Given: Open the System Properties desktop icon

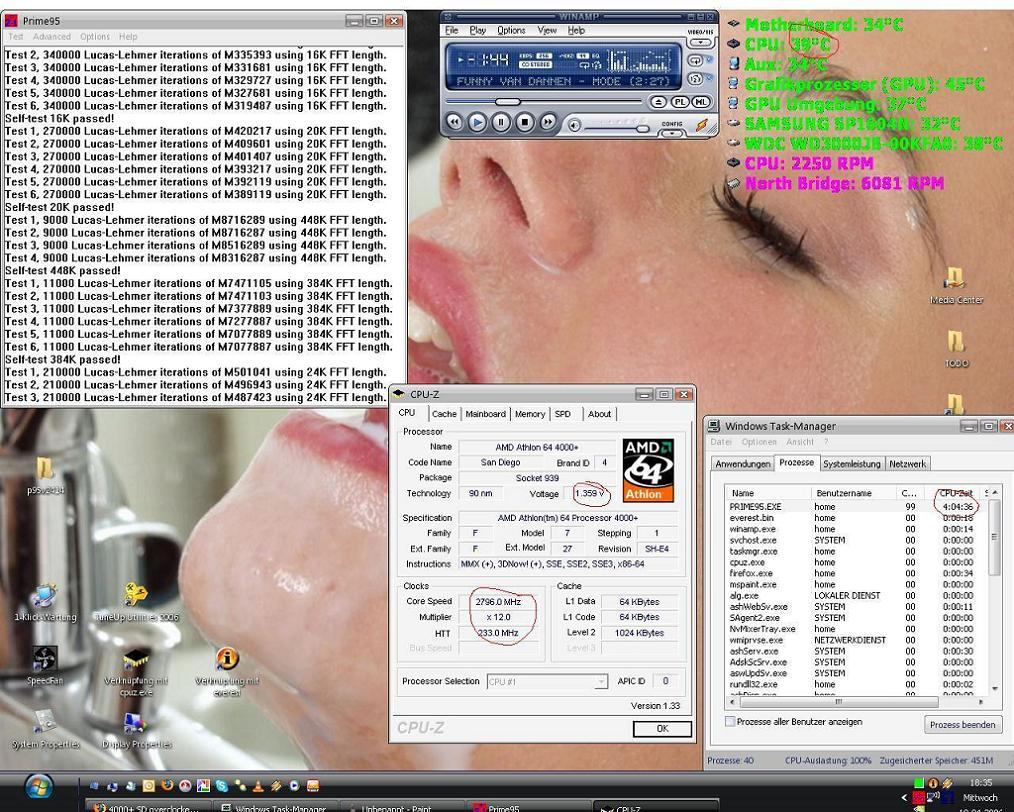Looking at the screenshot, I should 45,731.
